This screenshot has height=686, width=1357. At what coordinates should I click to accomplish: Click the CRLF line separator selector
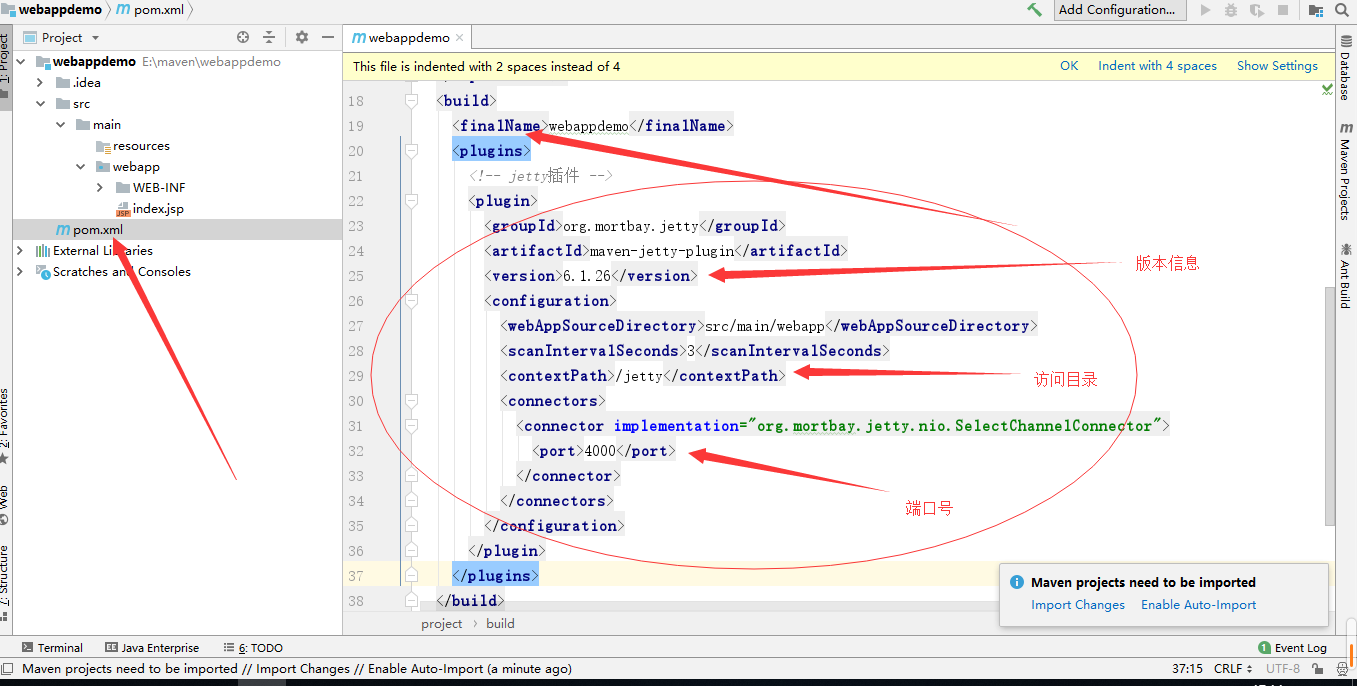(x=1233, y=669)
